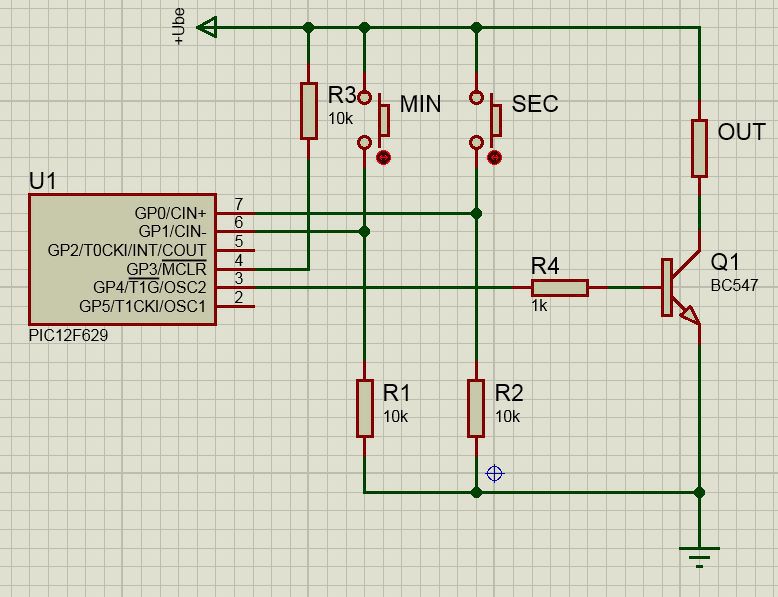The width and height of the screenshot is (778, 597).
Task: Select resistor R2 body
Action: (x=476, y=408)
